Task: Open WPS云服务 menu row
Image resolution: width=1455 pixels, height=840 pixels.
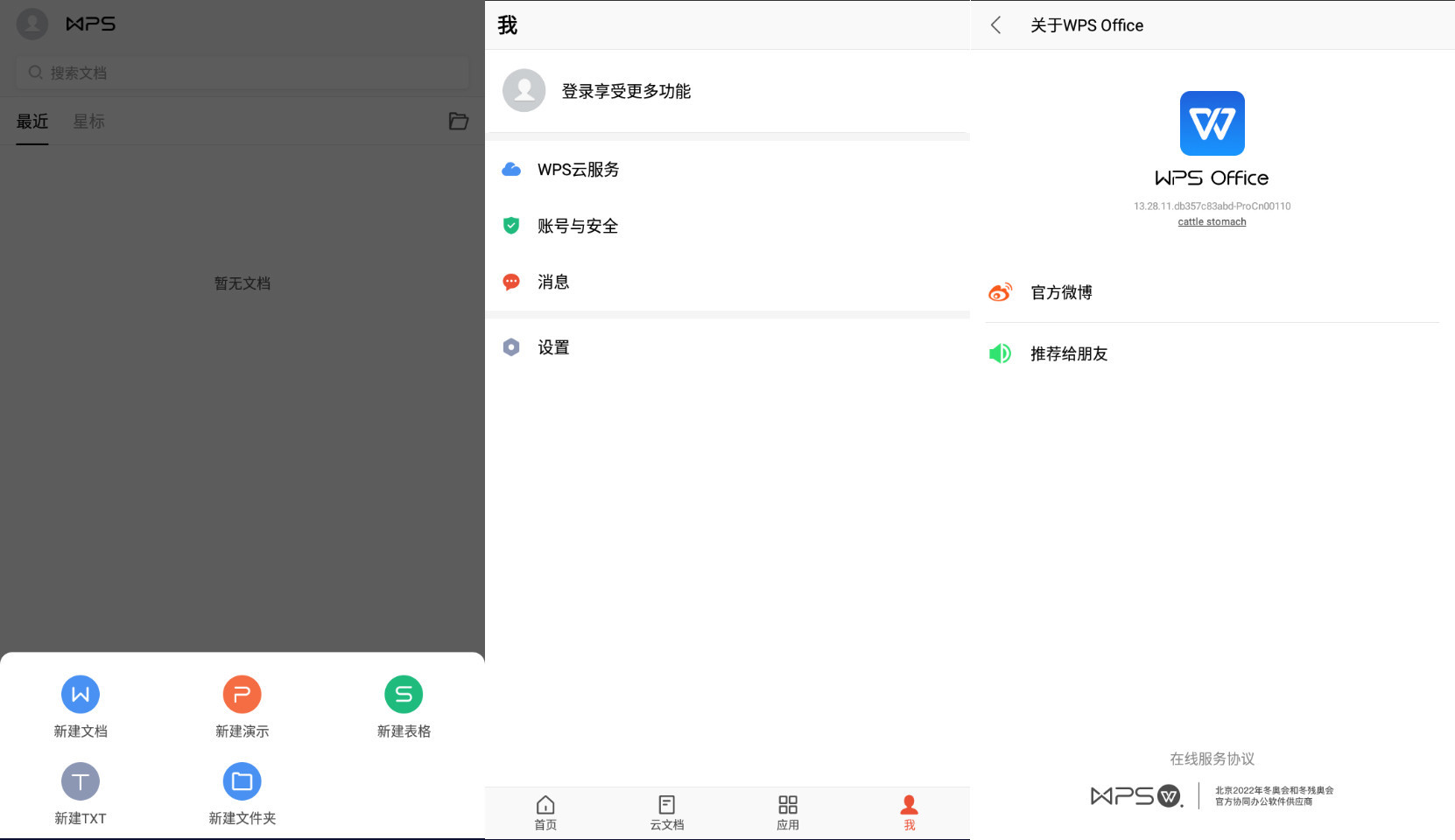Action: tap(727, 170)
